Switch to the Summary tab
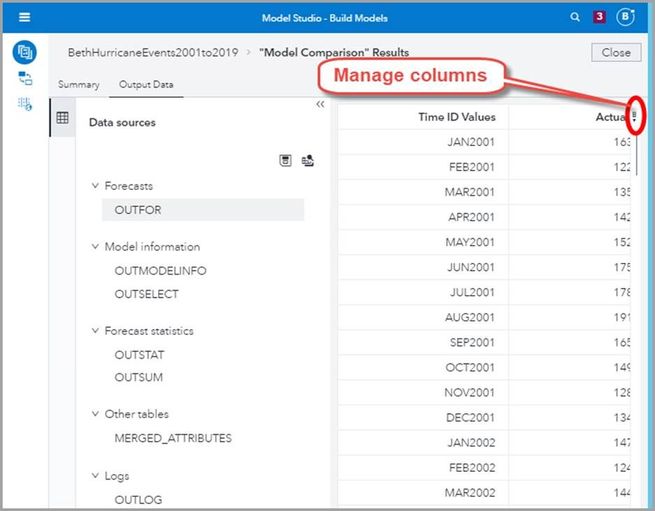This screenshot has width=655, height=511. [78, 85]
